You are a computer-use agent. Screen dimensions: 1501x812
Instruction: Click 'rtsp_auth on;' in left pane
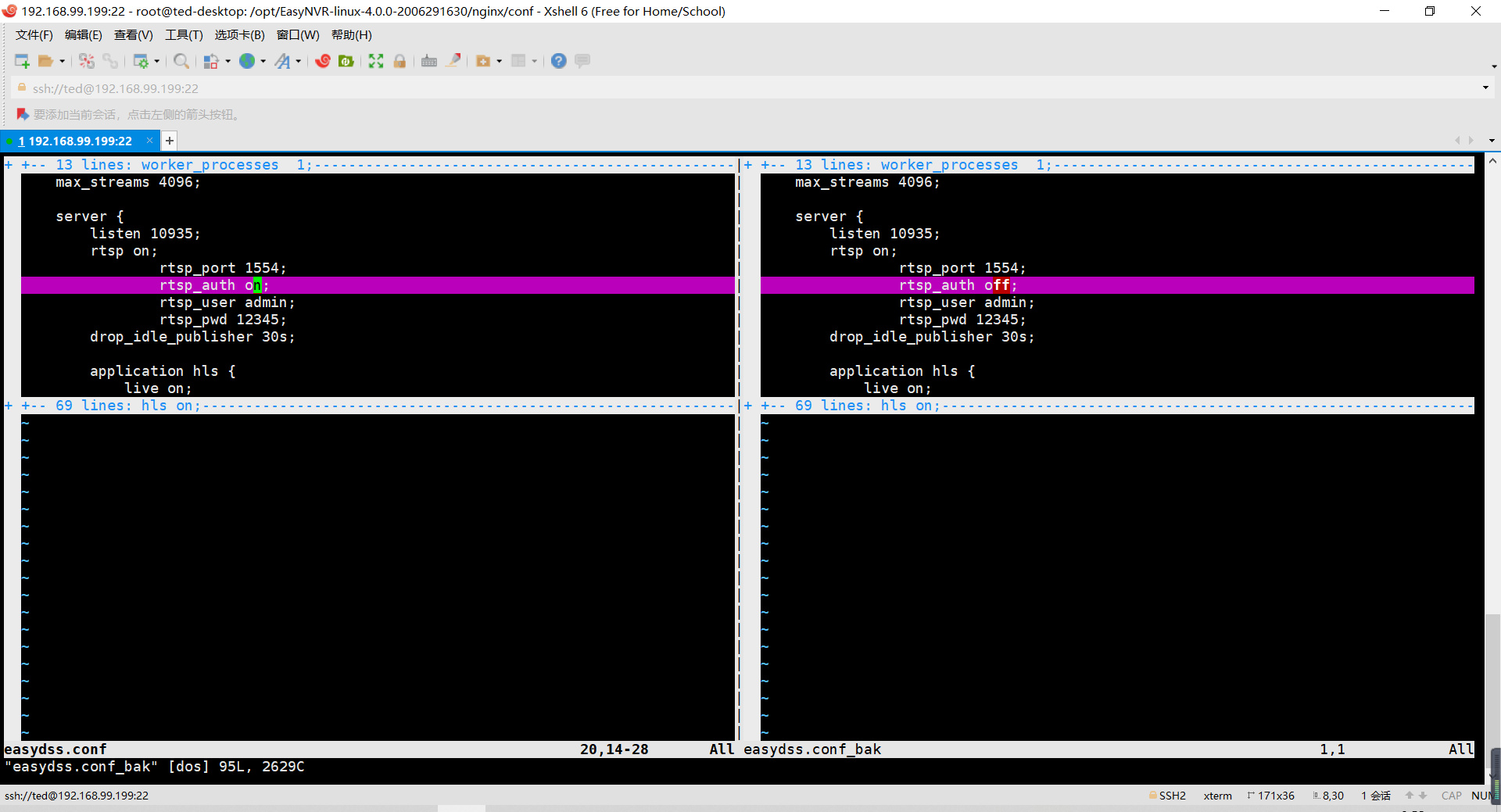(x=214, y=285)
